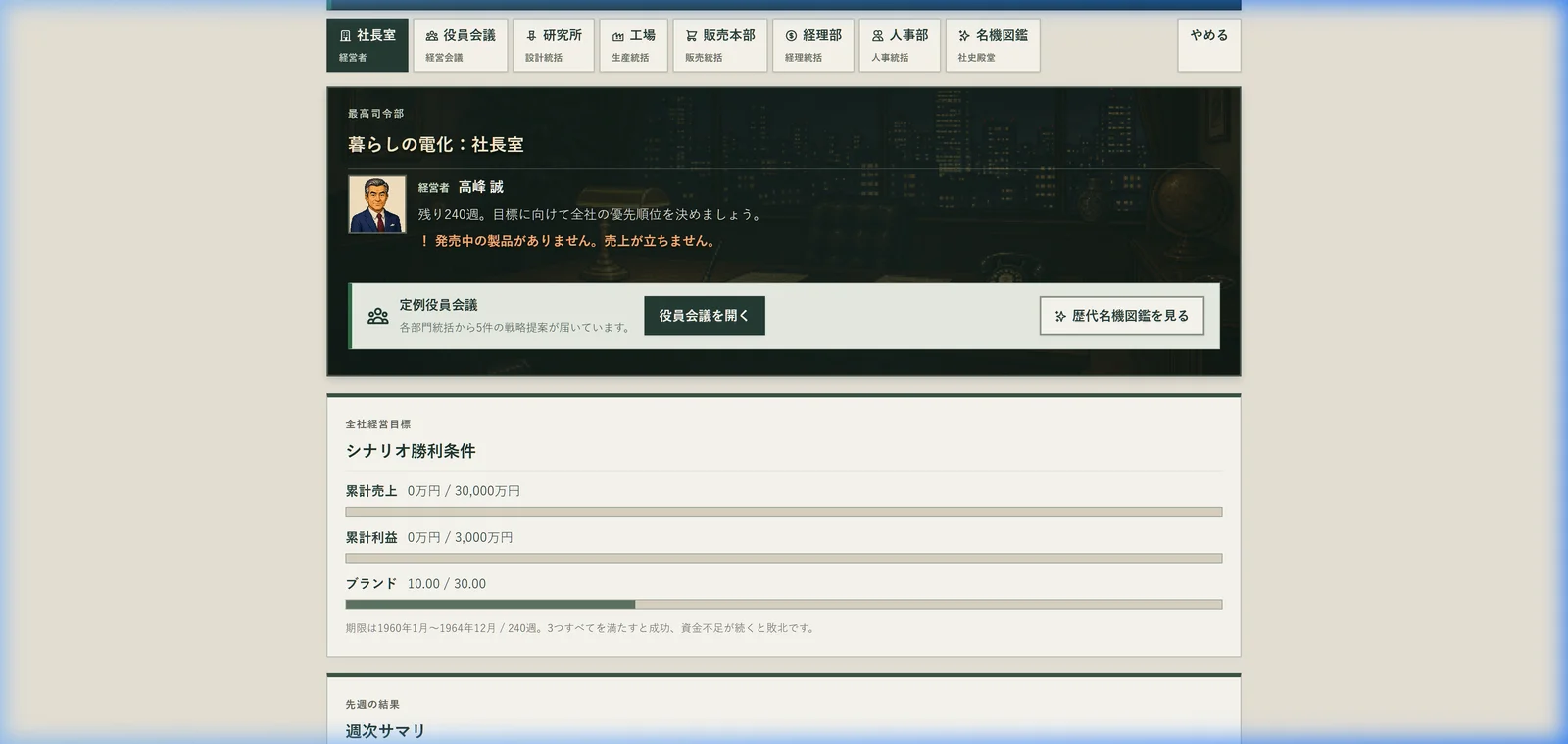Image resolution: width=1568 pixels, height=744 pixels.
Task: Switch to the 役員会議 tab label
Action: click(469, 35)
